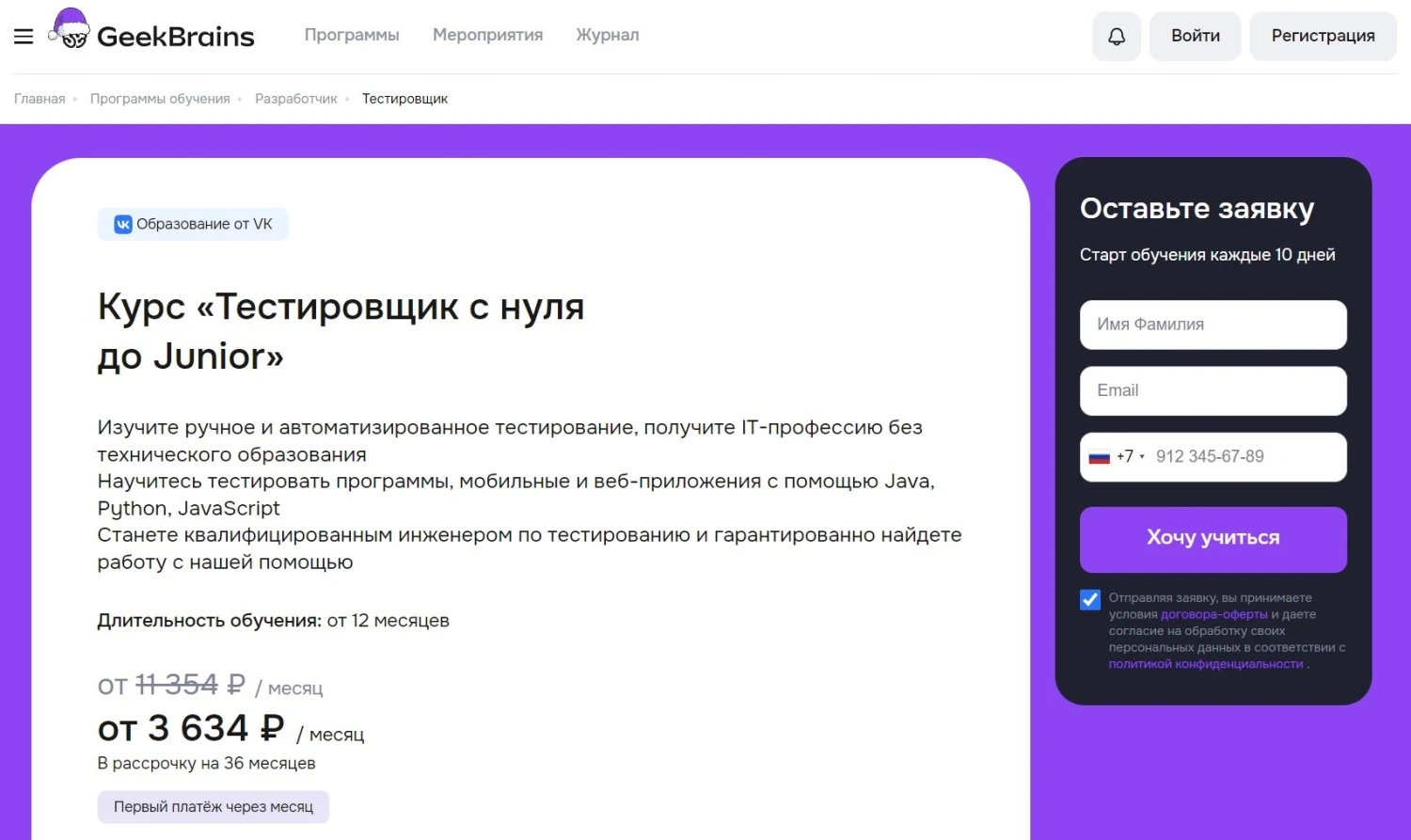Open the Программы обучения breadcrumb
The height and width of the screenshot is (840, 1411).
(160, 99)
